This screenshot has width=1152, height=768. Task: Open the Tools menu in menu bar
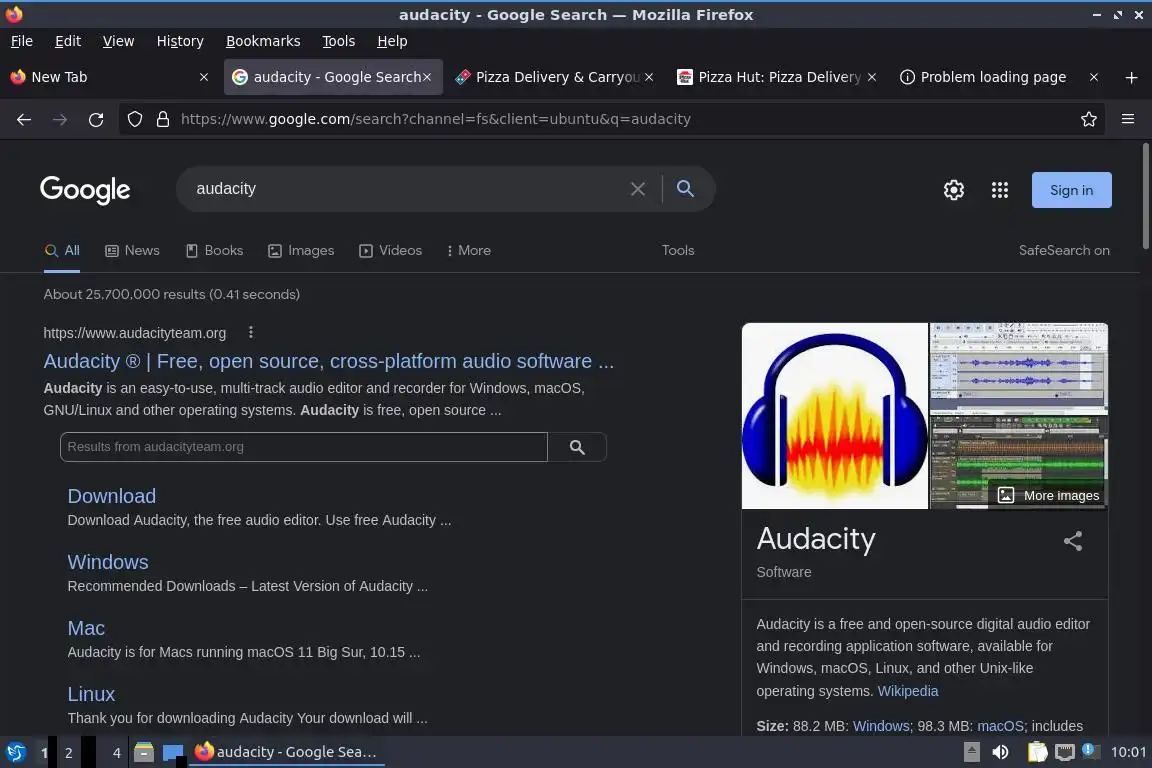tap(339, 41)
